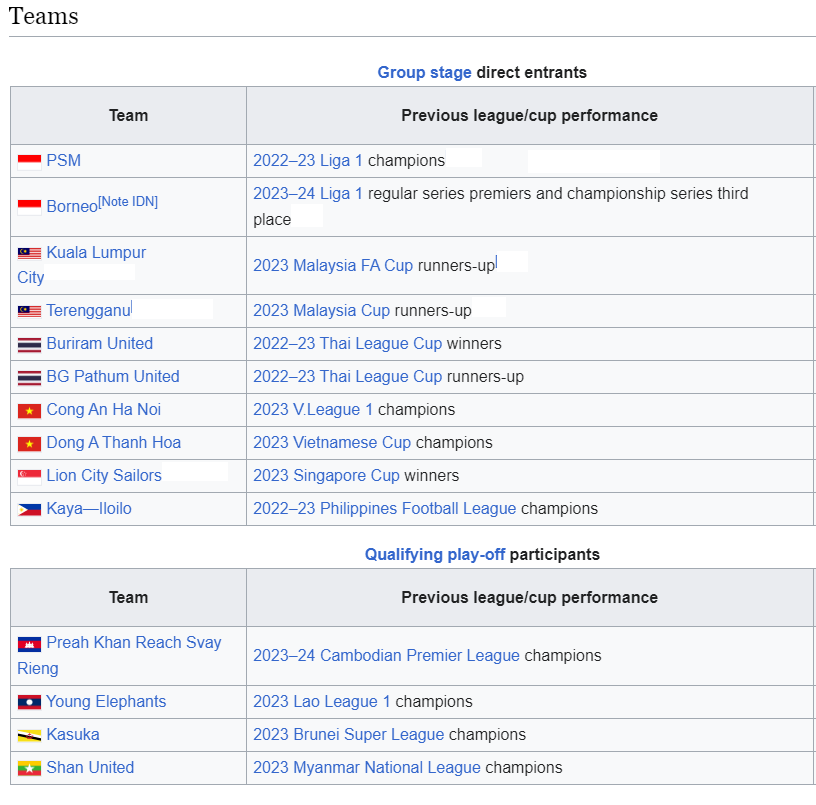
Task: Click the Thailand flag beside BG Pathum United
Action: click(x=29, y=377)
